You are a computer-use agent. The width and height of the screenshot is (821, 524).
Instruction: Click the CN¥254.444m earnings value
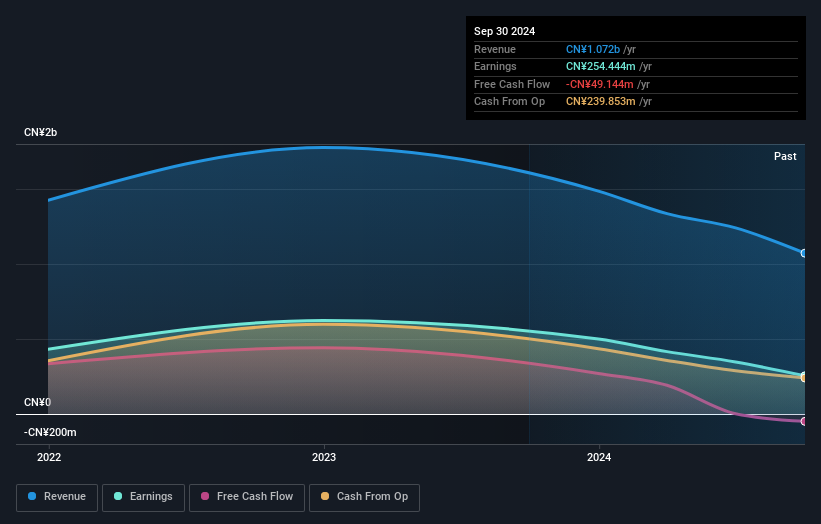pos(601,66)
